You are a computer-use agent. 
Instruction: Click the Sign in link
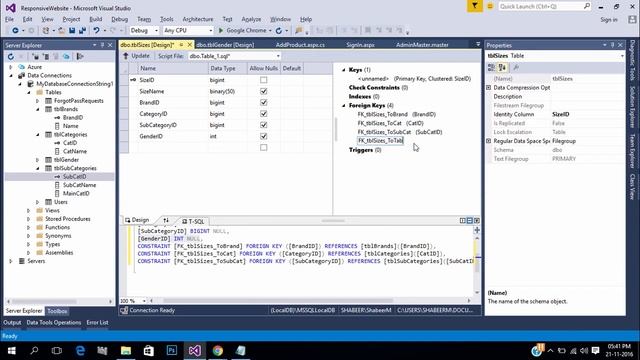609,20
